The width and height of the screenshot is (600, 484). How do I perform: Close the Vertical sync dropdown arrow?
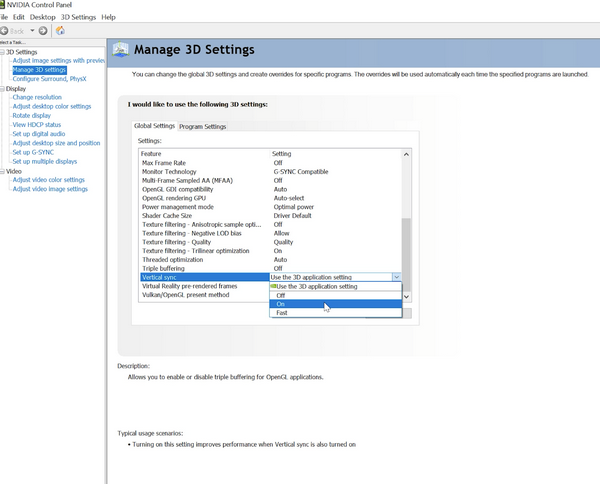click(397, 277)
